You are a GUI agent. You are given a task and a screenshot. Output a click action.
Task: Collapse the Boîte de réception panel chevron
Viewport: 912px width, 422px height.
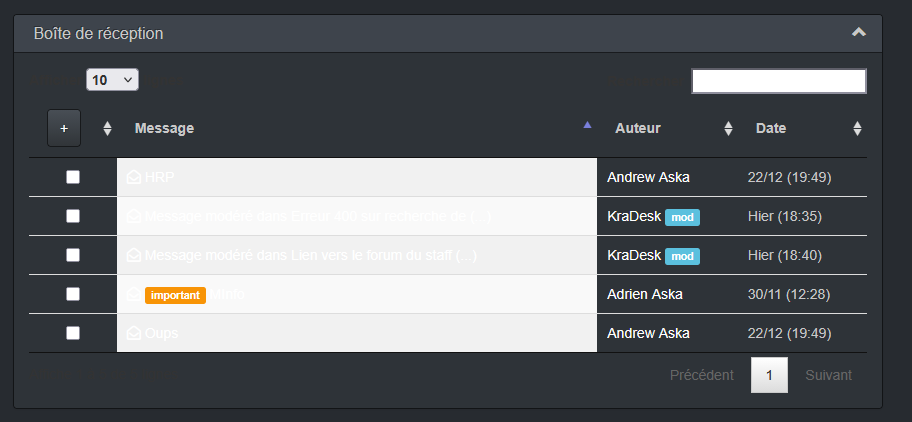tap(858, 33)
